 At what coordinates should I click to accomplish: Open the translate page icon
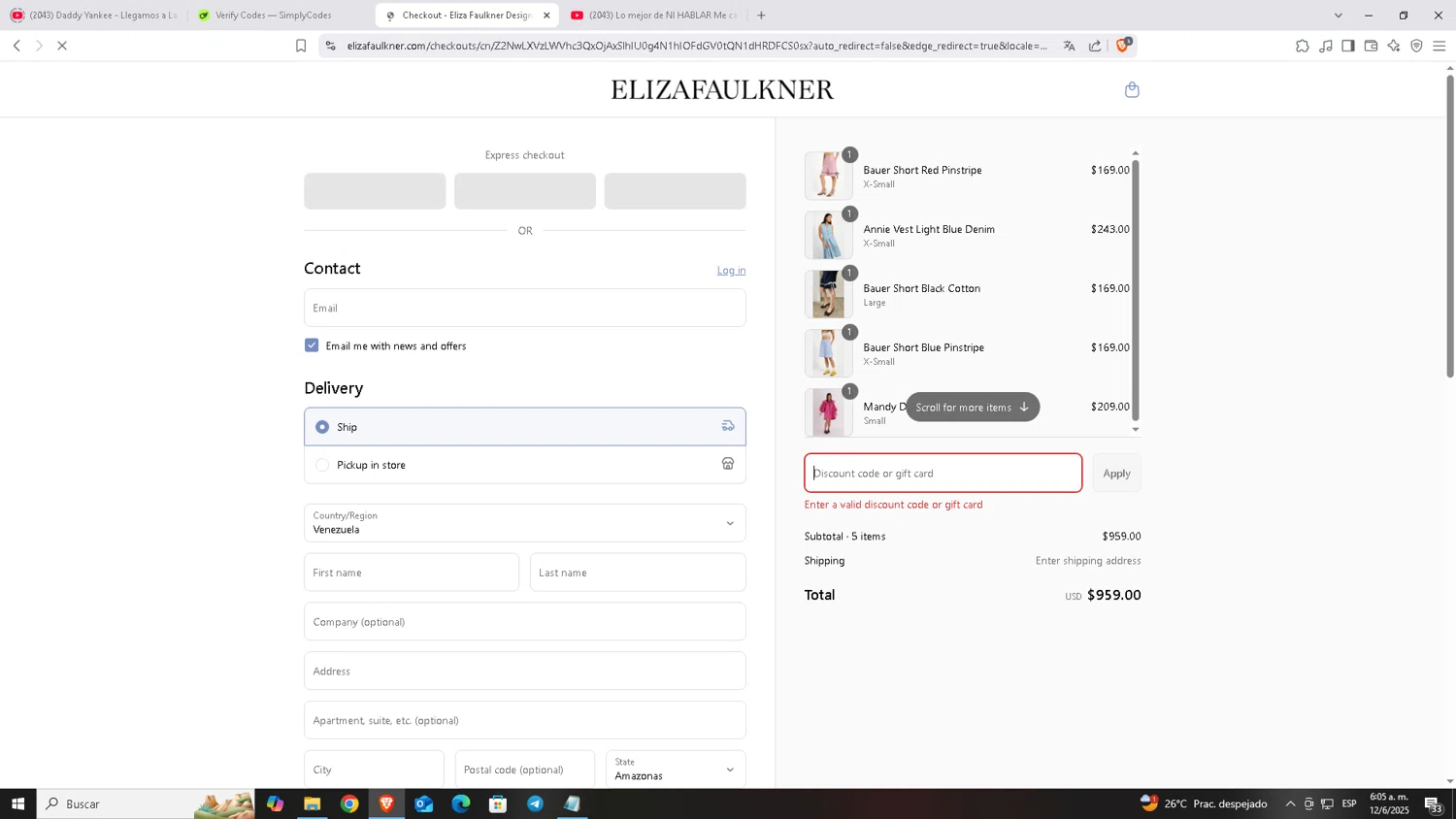coord(1069,46)
